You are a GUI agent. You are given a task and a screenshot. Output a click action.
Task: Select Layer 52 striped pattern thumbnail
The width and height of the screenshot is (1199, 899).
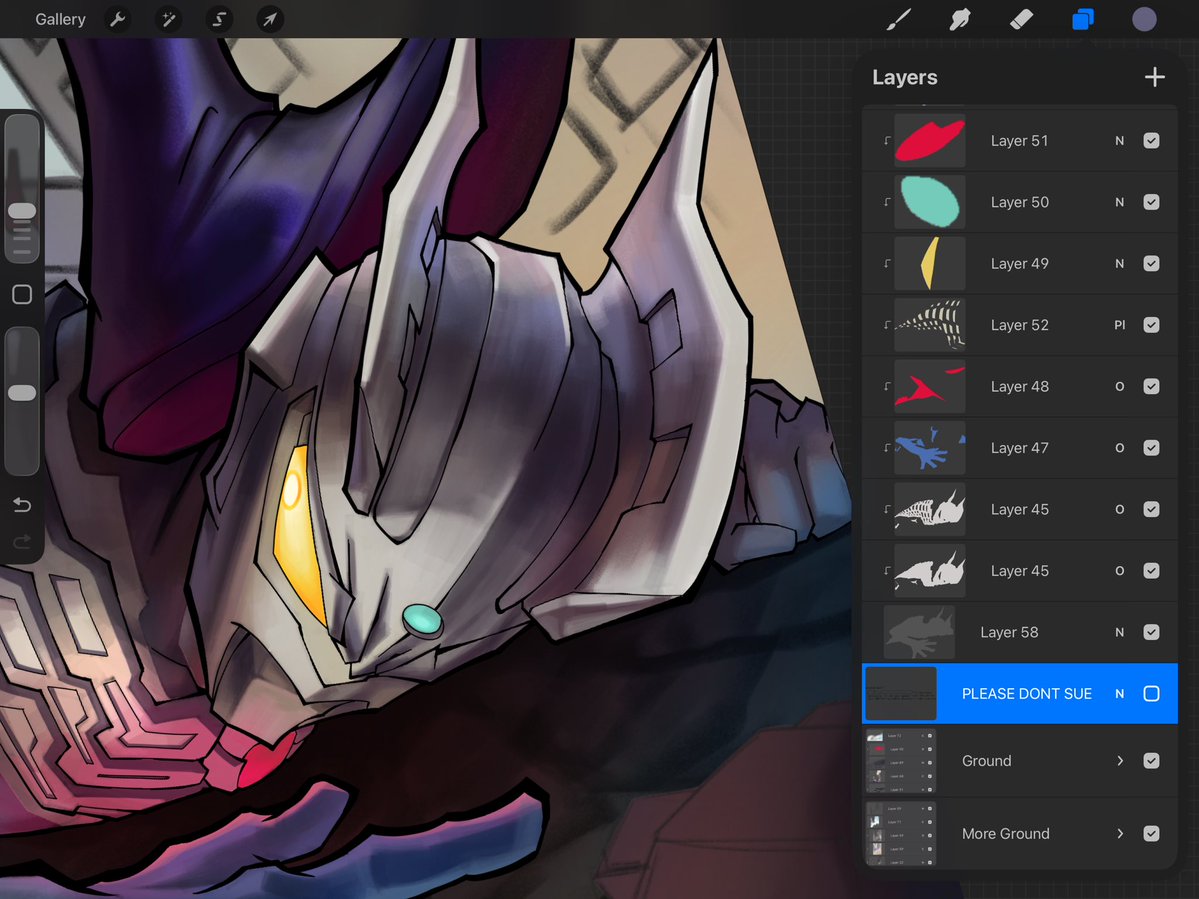point(930,325)
